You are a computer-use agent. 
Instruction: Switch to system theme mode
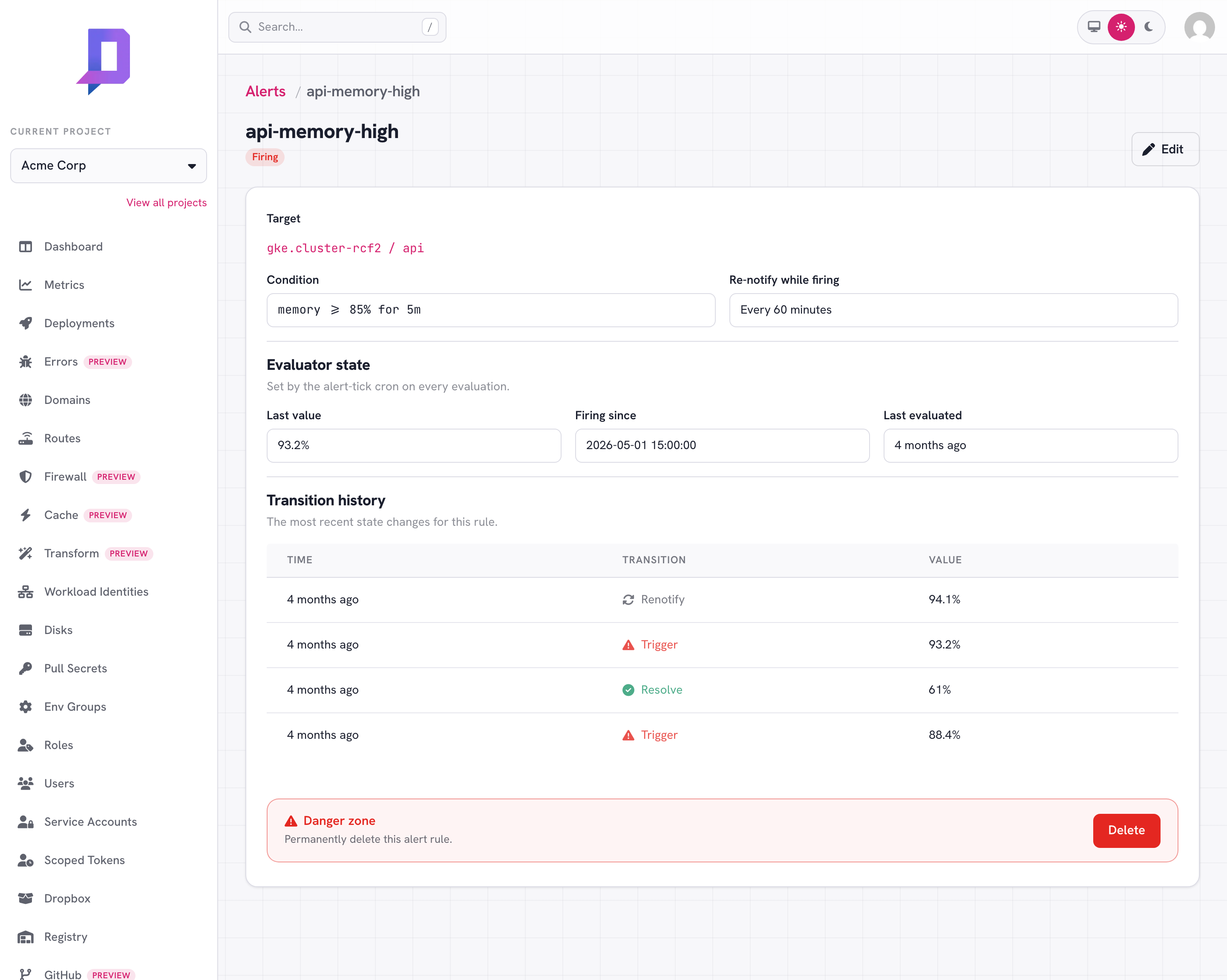coord(1094,27)
